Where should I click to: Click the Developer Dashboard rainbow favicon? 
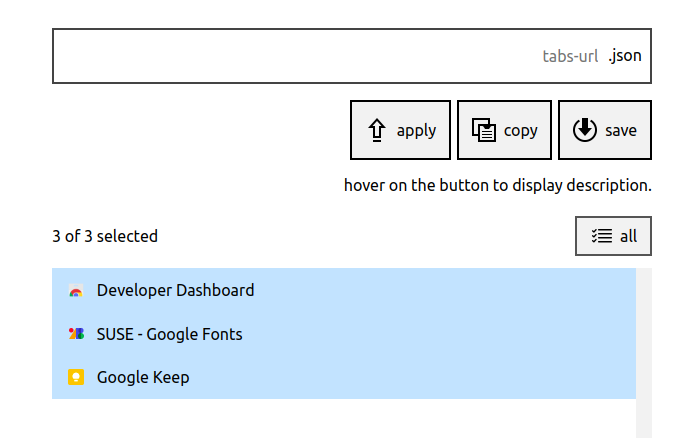click(76, 291)
